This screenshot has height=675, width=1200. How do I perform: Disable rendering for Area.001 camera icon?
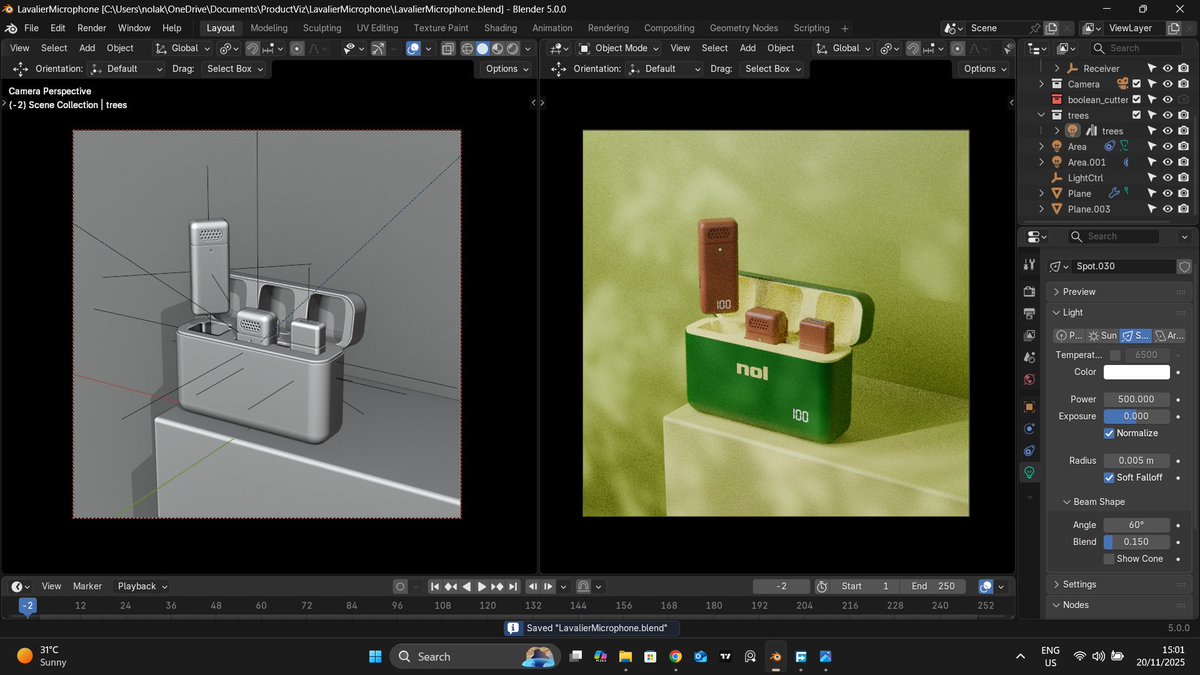click(x=1183, y=162)
